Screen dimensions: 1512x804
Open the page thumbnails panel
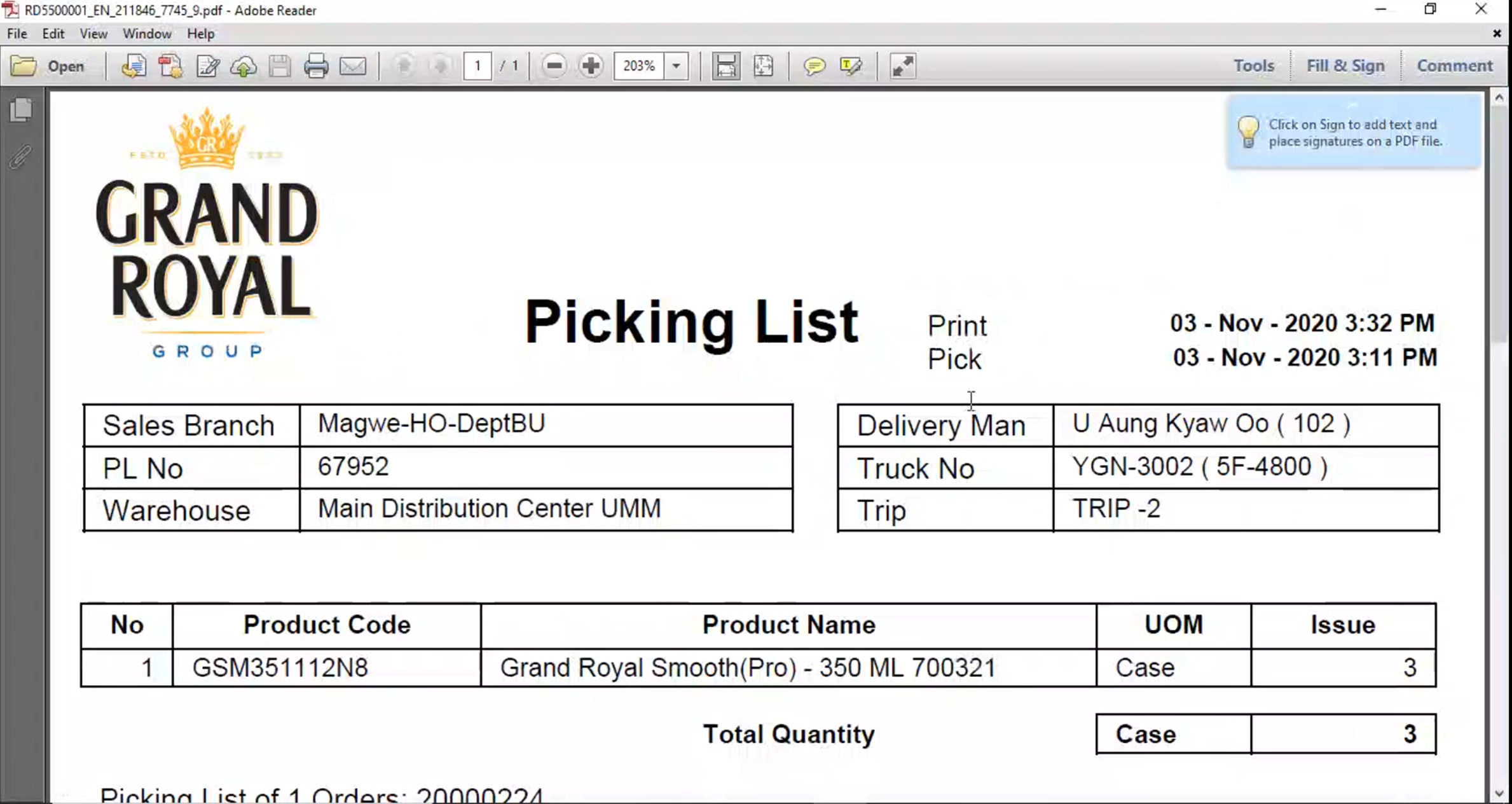click(21, 110)
